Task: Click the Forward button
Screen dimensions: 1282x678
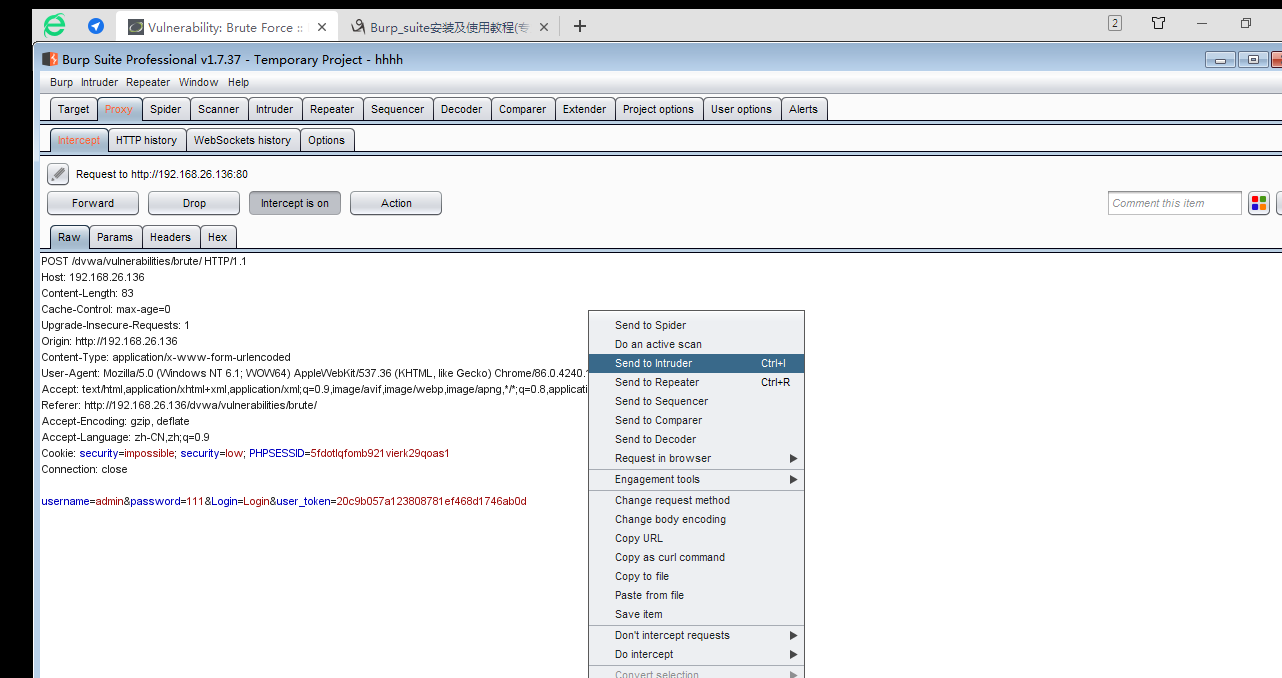Action: (x=93, y=203)
